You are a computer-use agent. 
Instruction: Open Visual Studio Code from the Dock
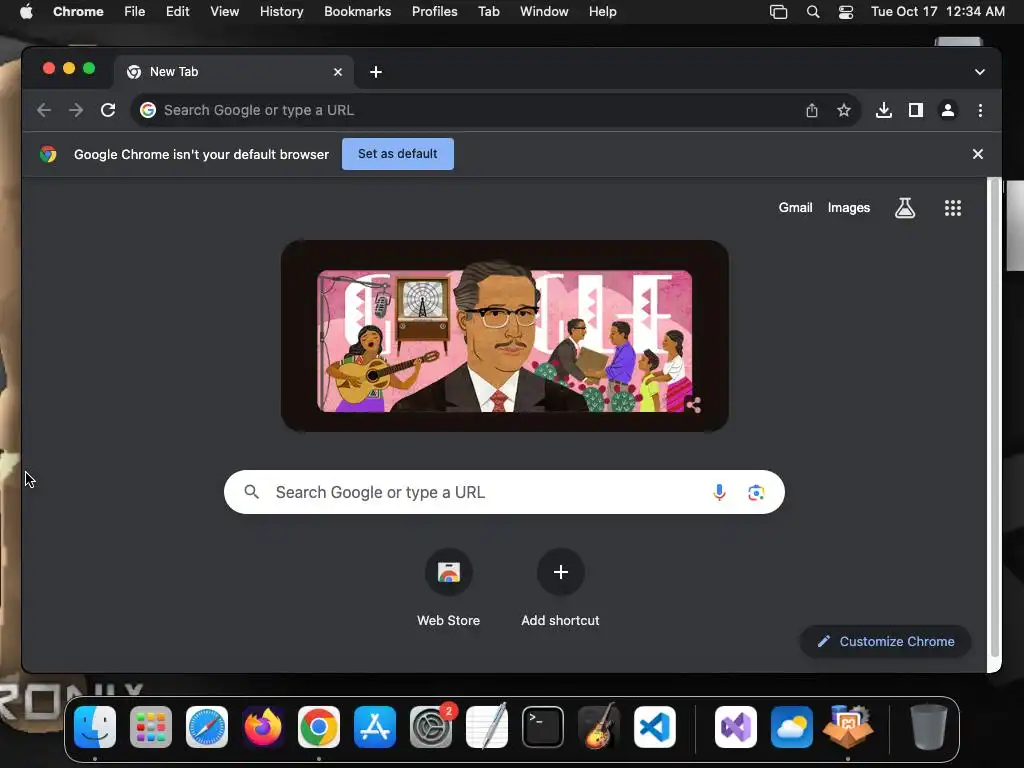click(x=654, y=727)
